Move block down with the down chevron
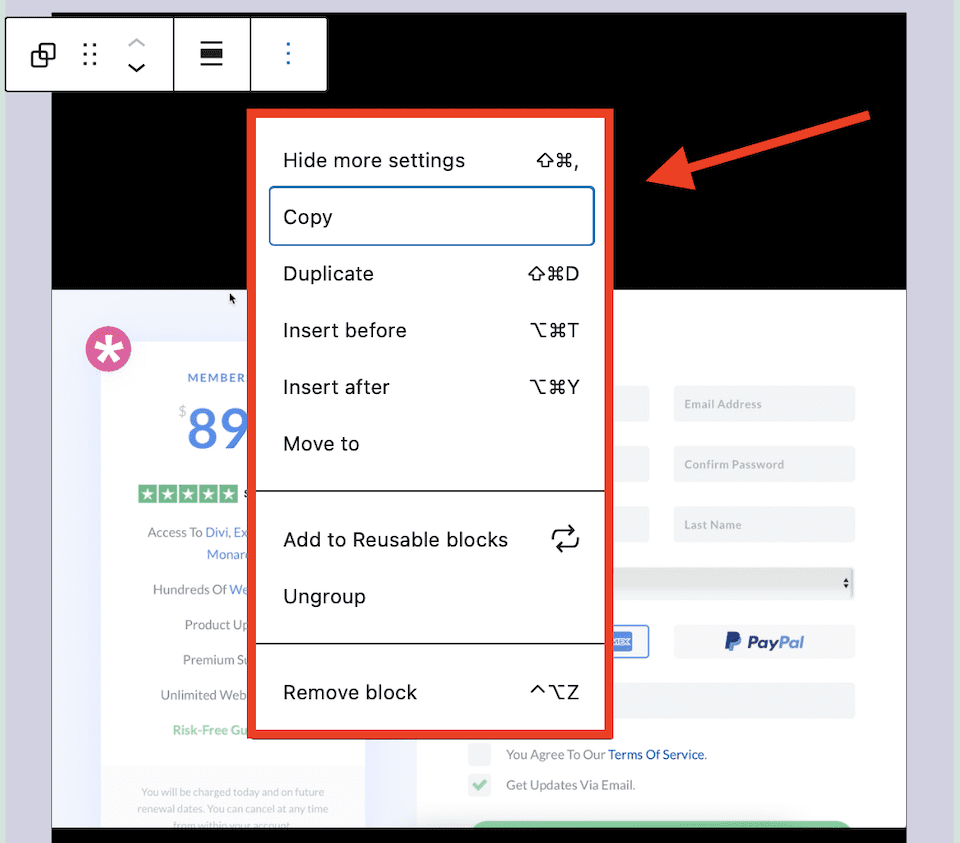This screenshot has height=843, width=960. coord(137,67)
